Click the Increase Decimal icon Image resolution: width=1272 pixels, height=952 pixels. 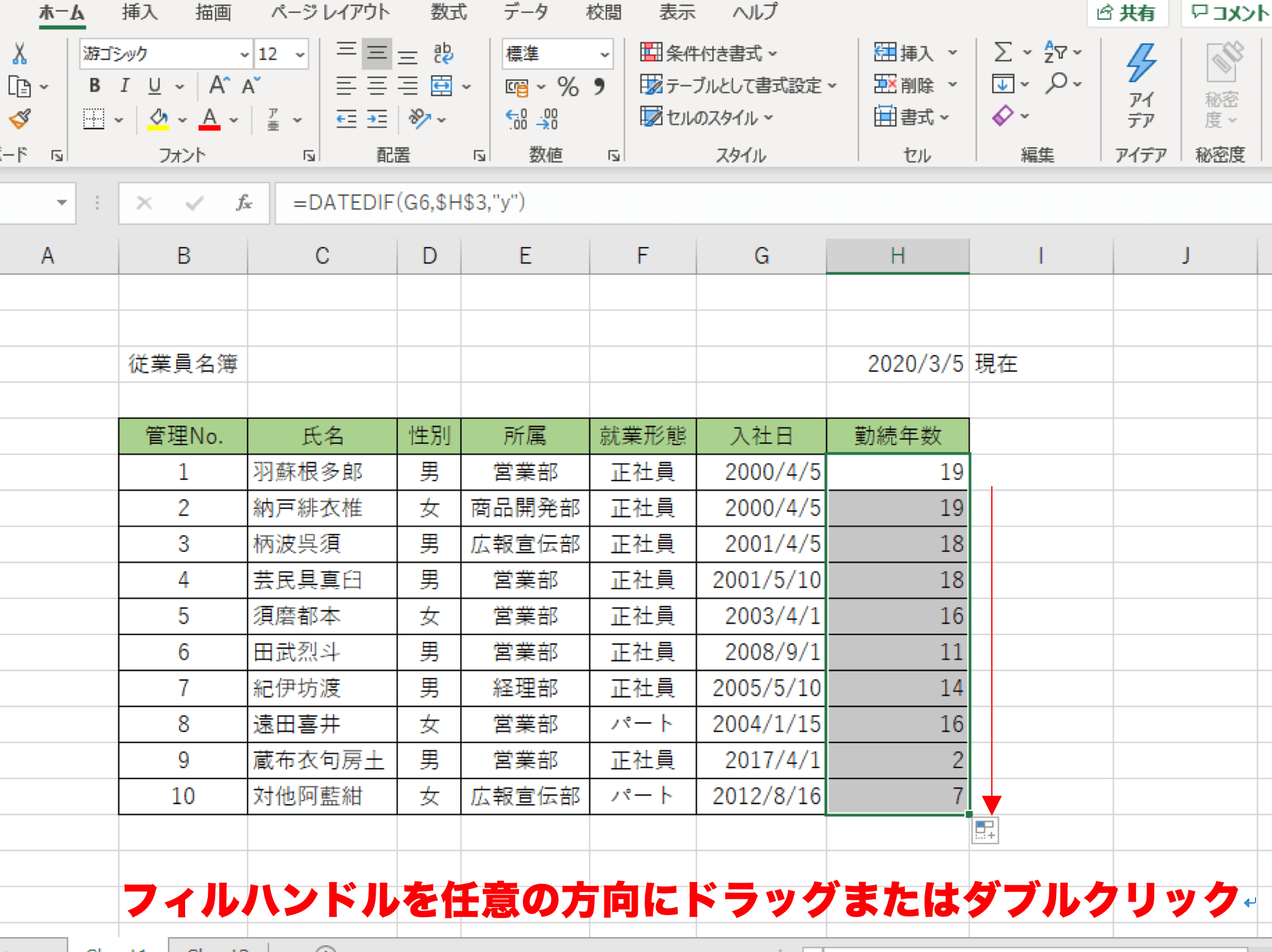(x=517, y=119)
